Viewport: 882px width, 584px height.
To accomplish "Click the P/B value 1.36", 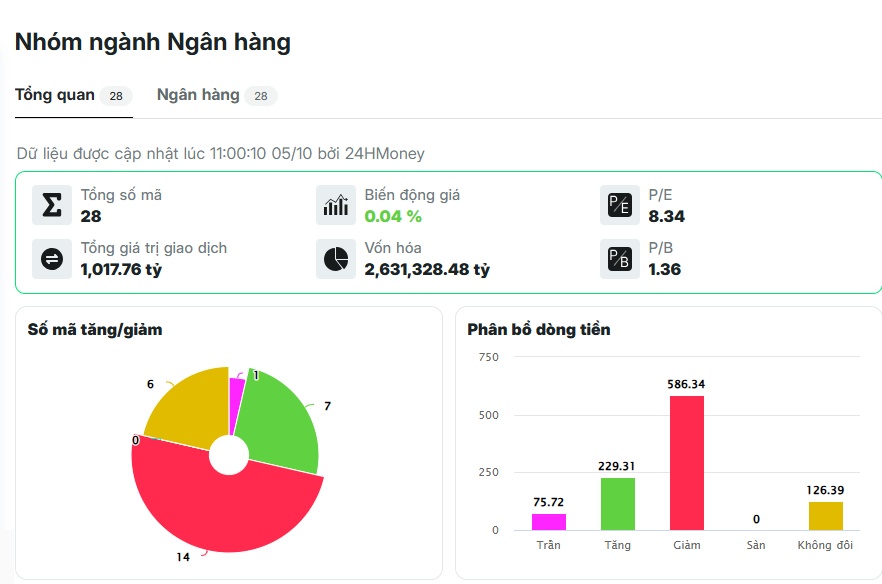I will 664,269.
